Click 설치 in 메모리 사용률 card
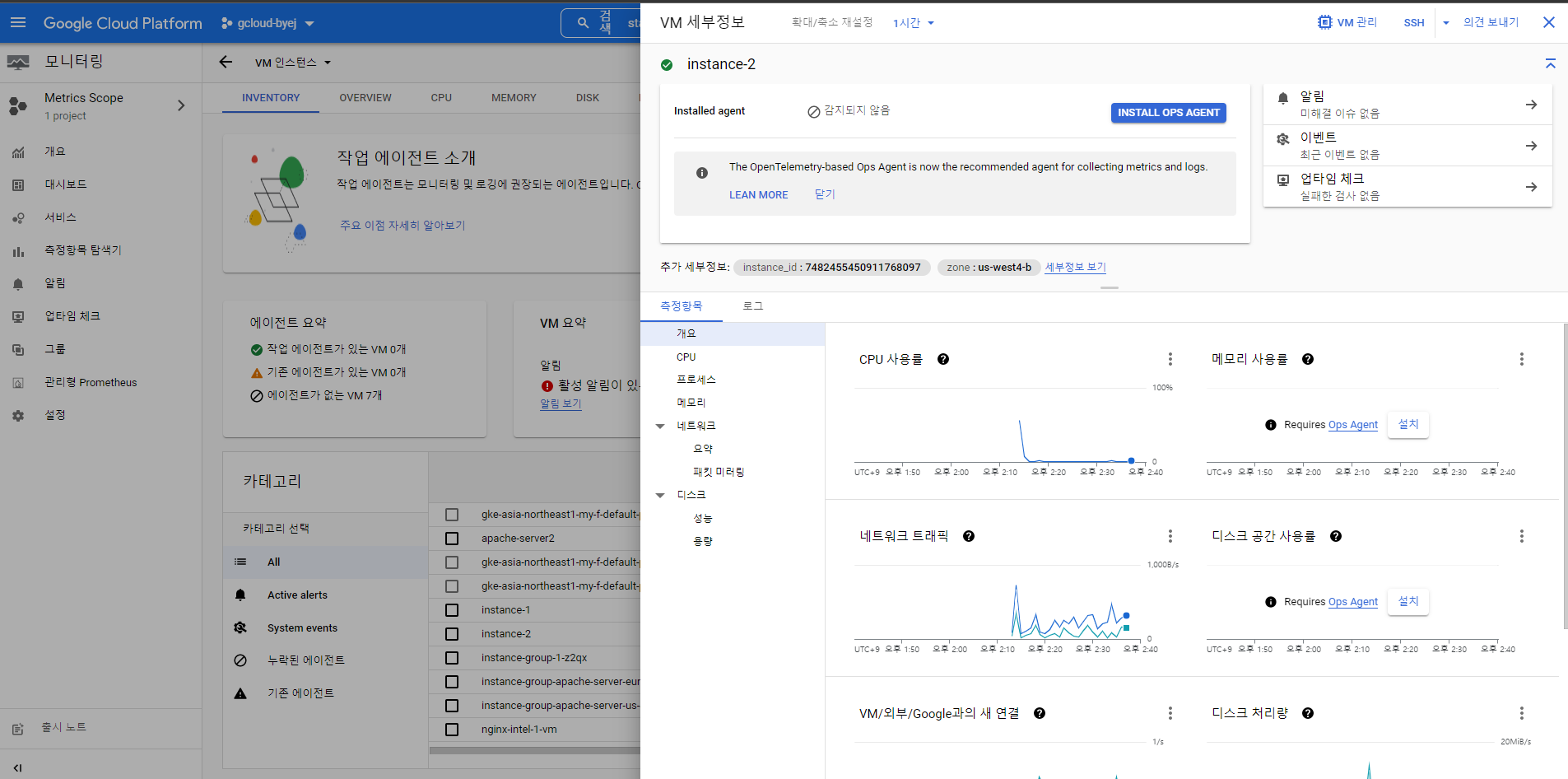The image size is (1568, 779). coord(1408,425)
